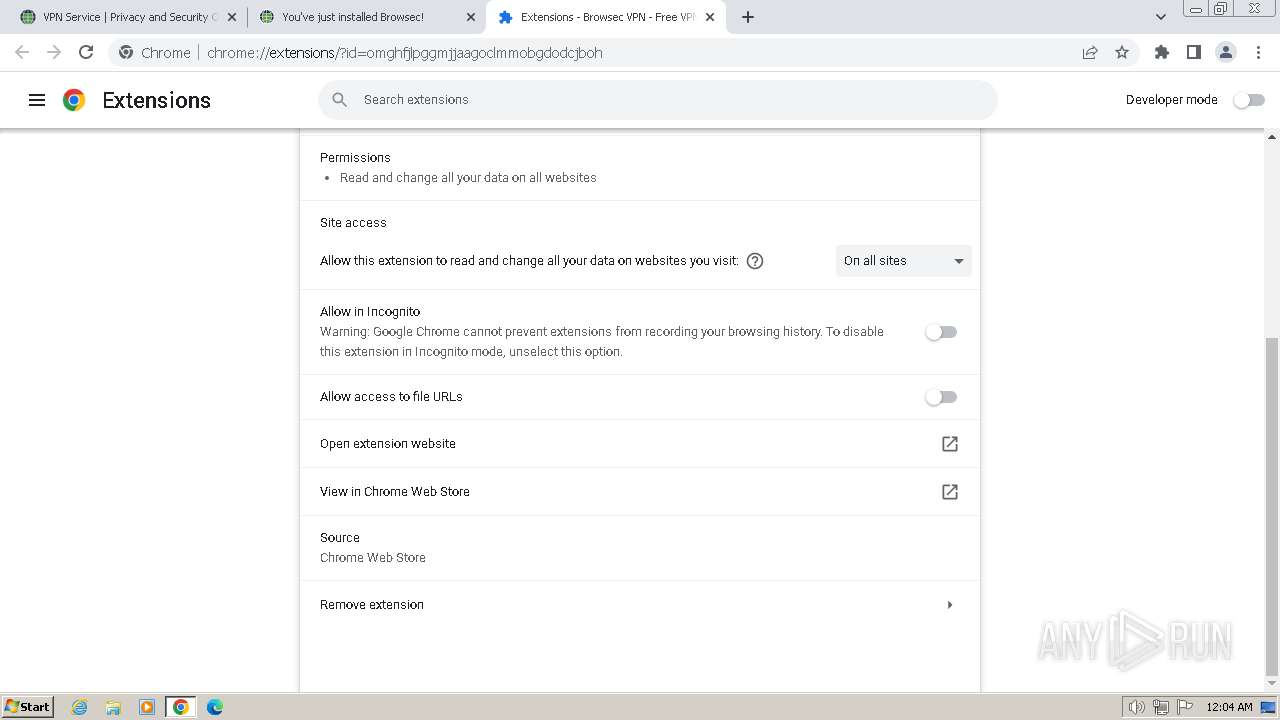
Task: Toggle the side panel icon in toolbar
Action: click(1194, 52)
